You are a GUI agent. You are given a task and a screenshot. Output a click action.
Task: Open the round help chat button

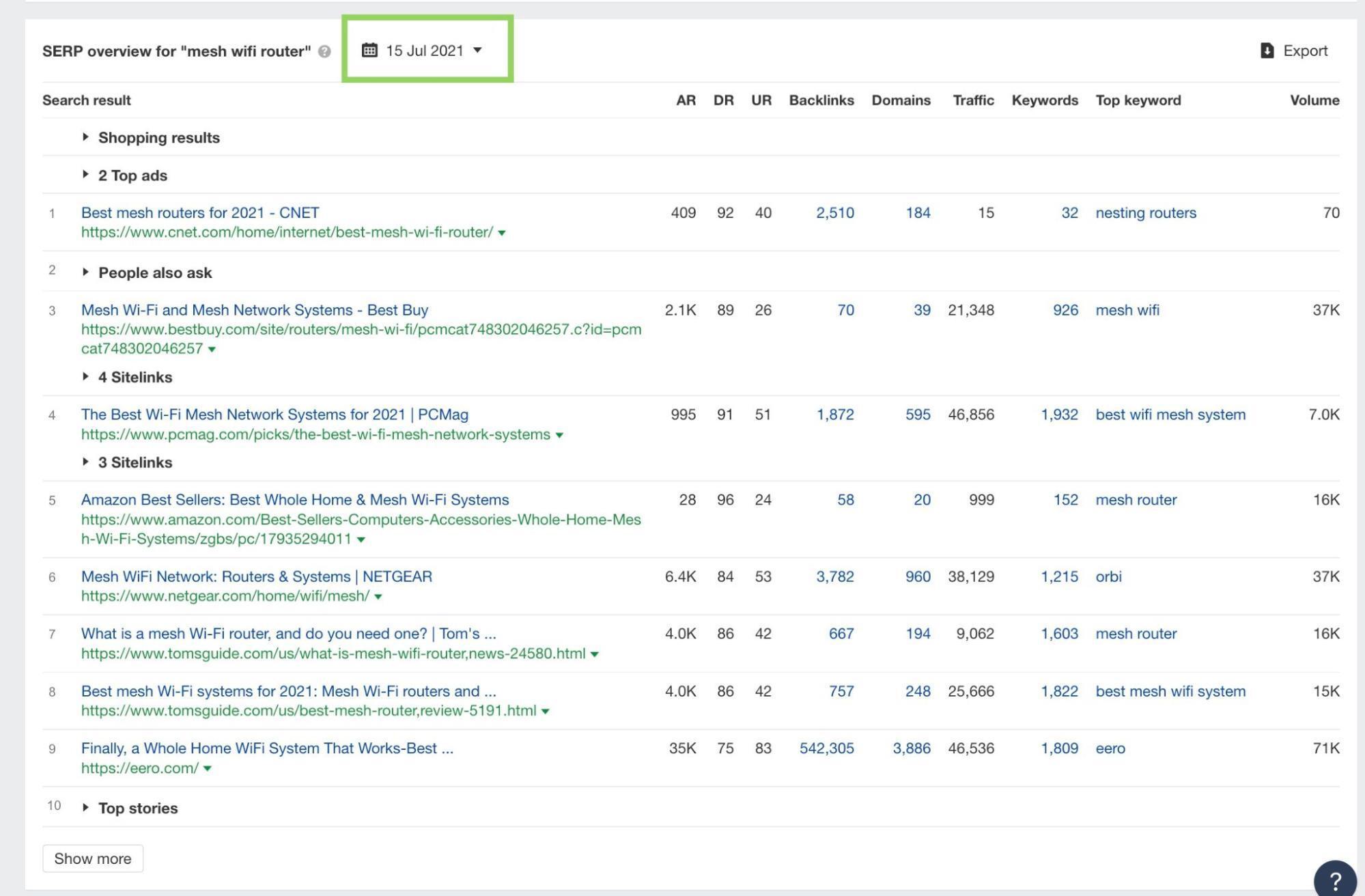point(1334,880)
